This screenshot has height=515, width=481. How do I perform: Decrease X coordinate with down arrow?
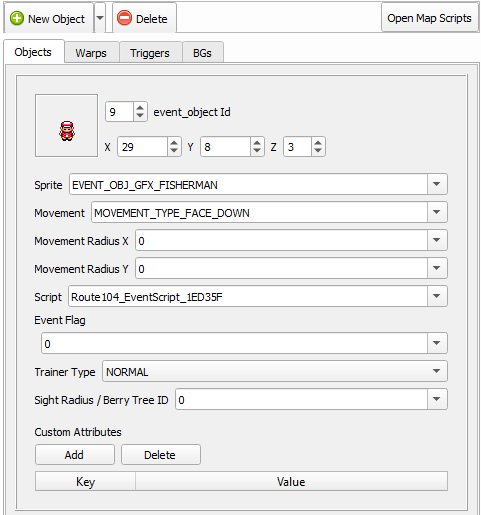pos(174,151)
